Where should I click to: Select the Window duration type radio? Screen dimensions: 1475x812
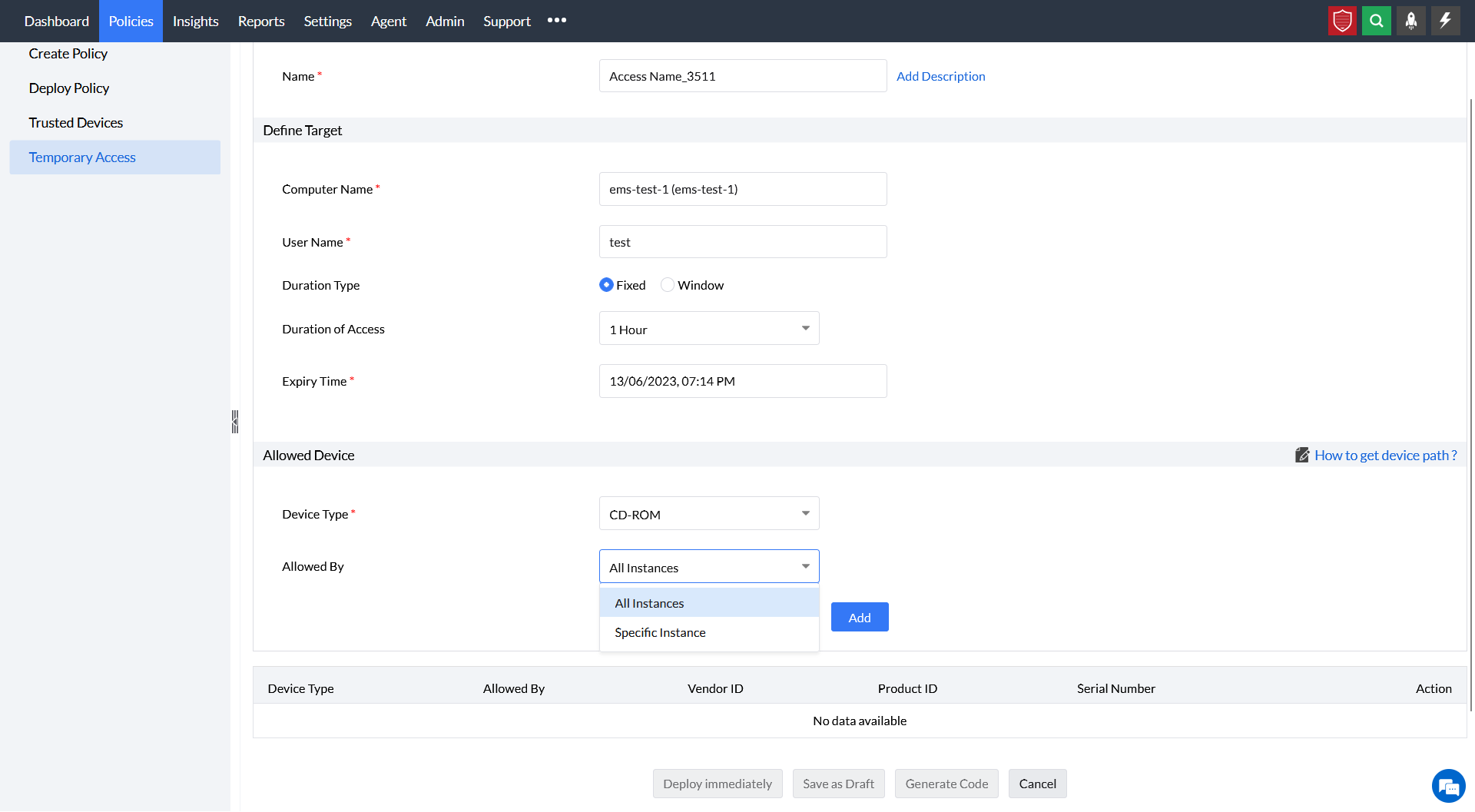668,285
